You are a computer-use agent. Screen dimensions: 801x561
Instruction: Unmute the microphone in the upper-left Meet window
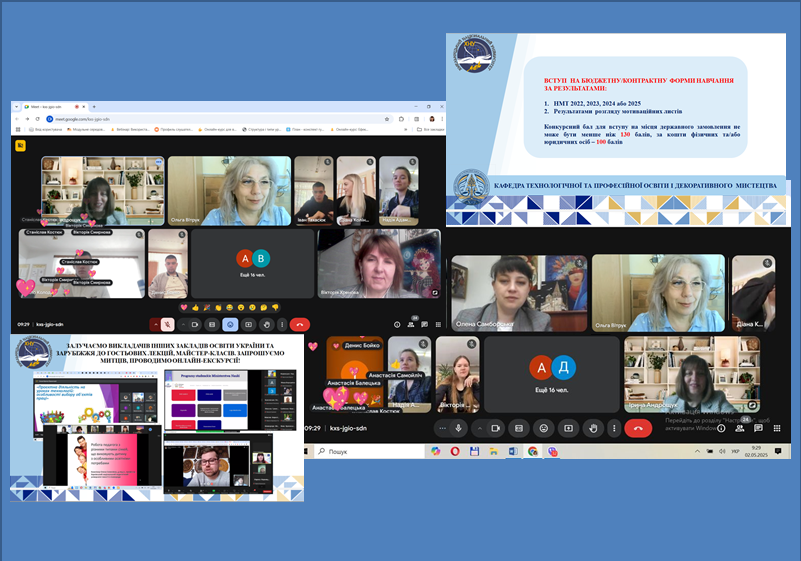[168, 324]
